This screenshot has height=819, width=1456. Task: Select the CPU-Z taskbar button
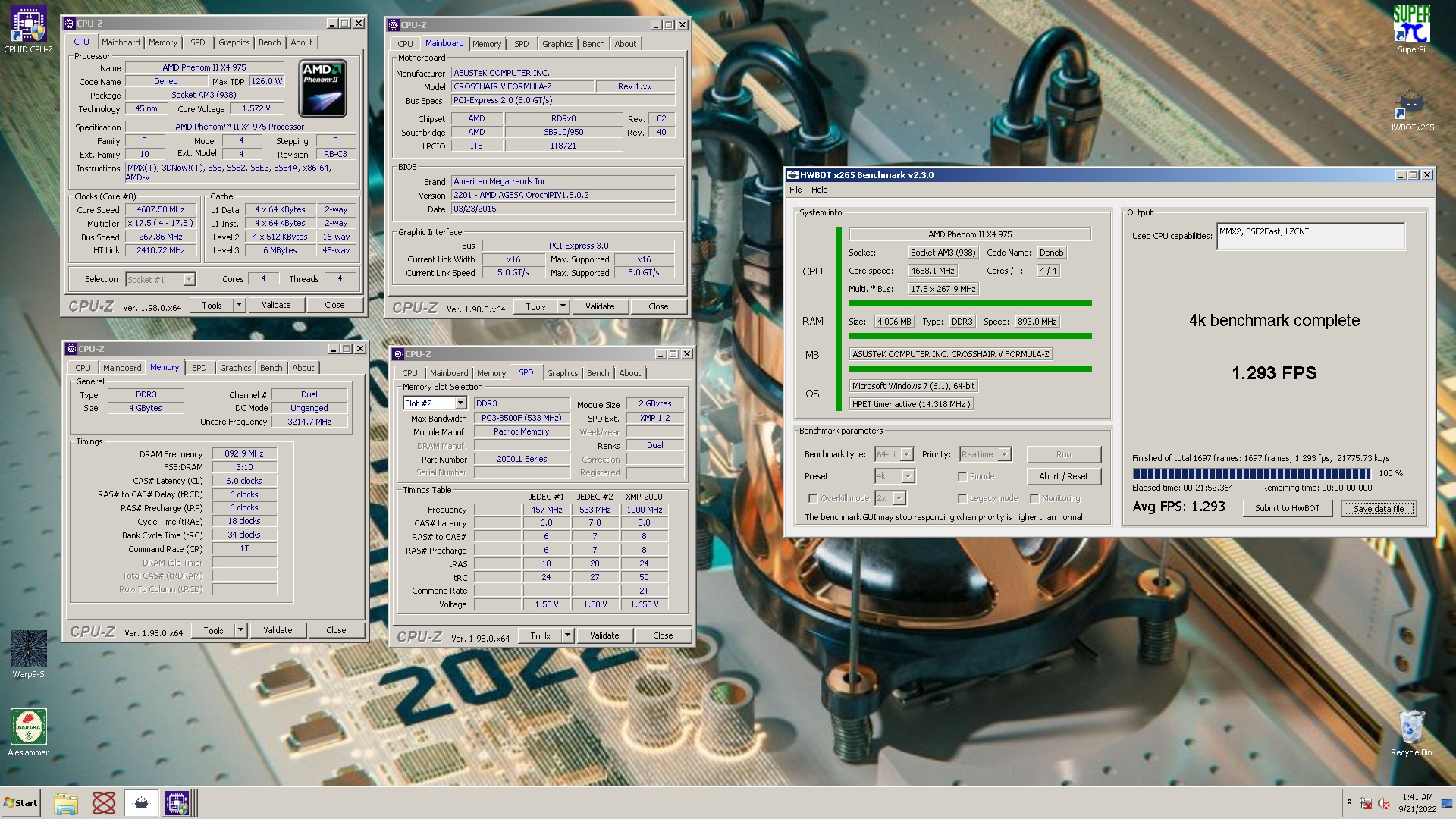(x=177, y=803)
